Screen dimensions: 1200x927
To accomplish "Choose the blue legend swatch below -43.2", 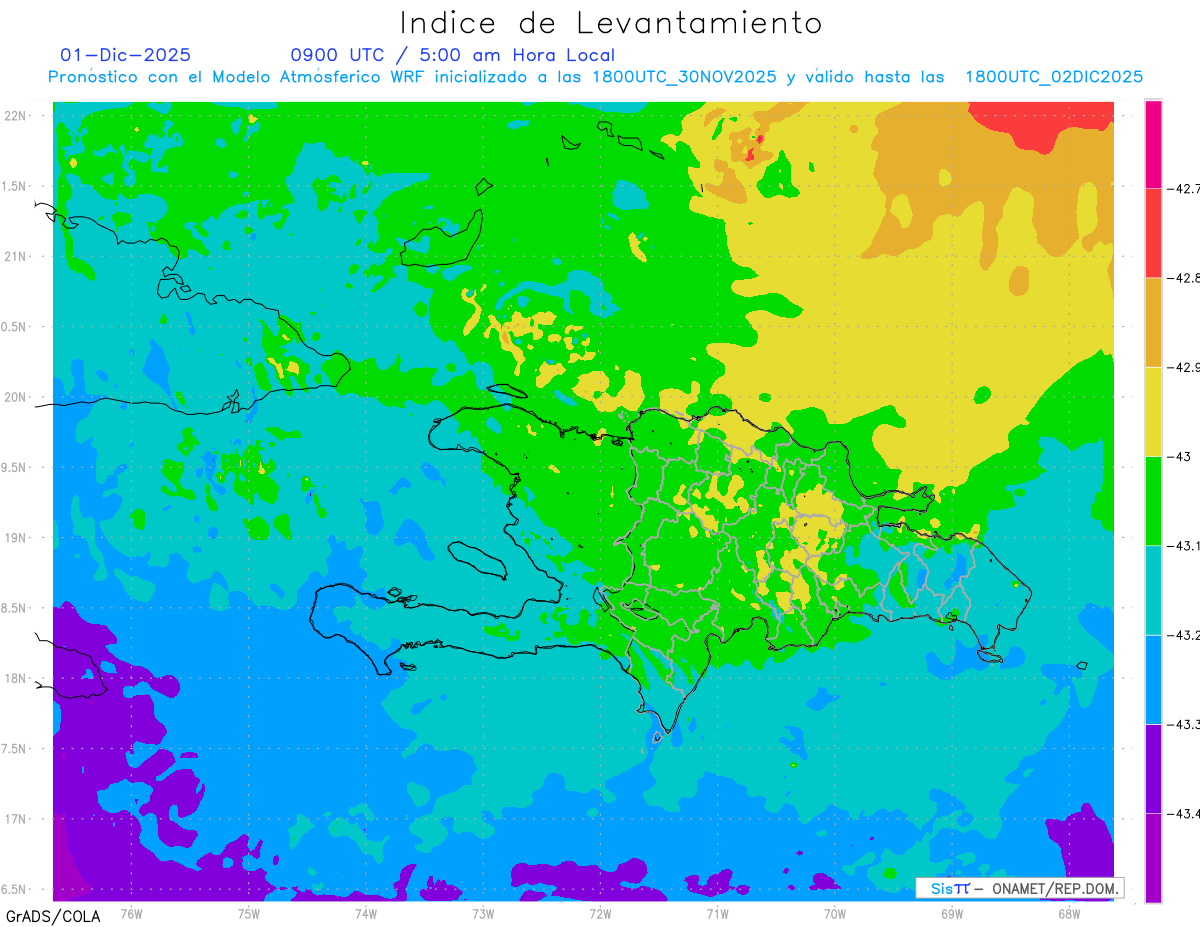I will tap(1153, 679).
